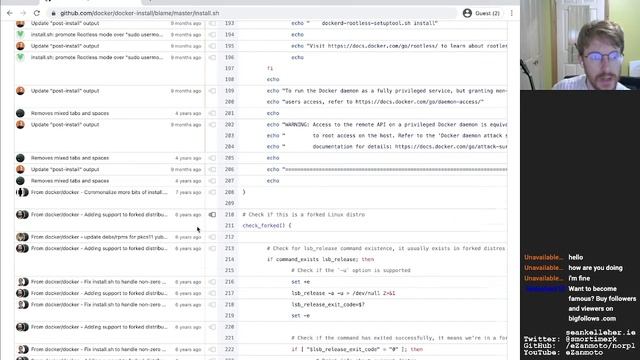Click code text 'check_forked() {'
Image resolution: width=640 pixels, height=360 pixels.
coord(267,225)
